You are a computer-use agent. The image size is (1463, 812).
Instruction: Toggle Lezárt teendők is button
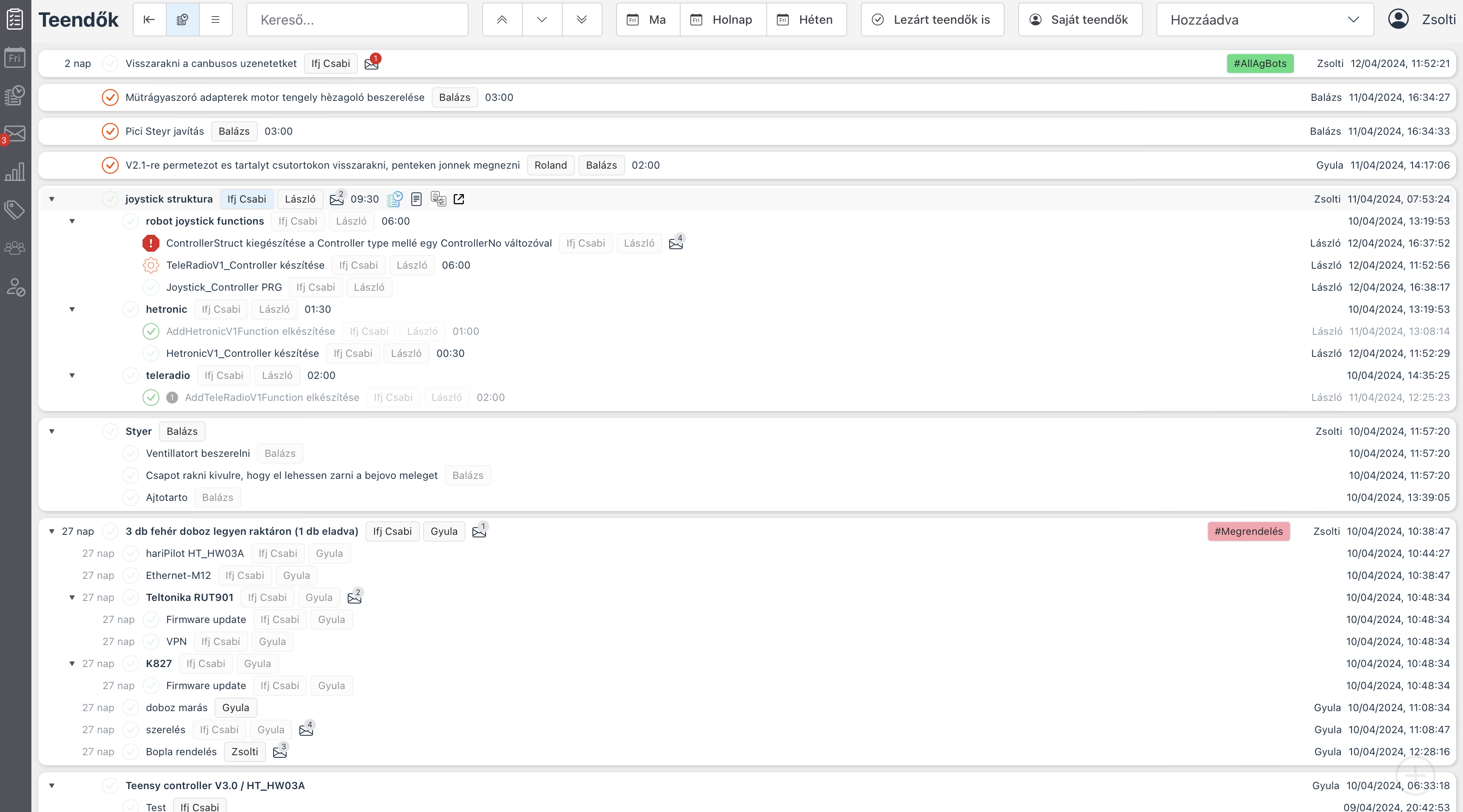pos(932,20)
